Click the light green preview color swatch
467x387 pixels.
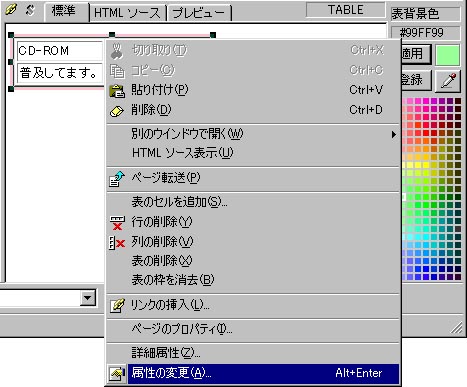click(x=448, y=55)
